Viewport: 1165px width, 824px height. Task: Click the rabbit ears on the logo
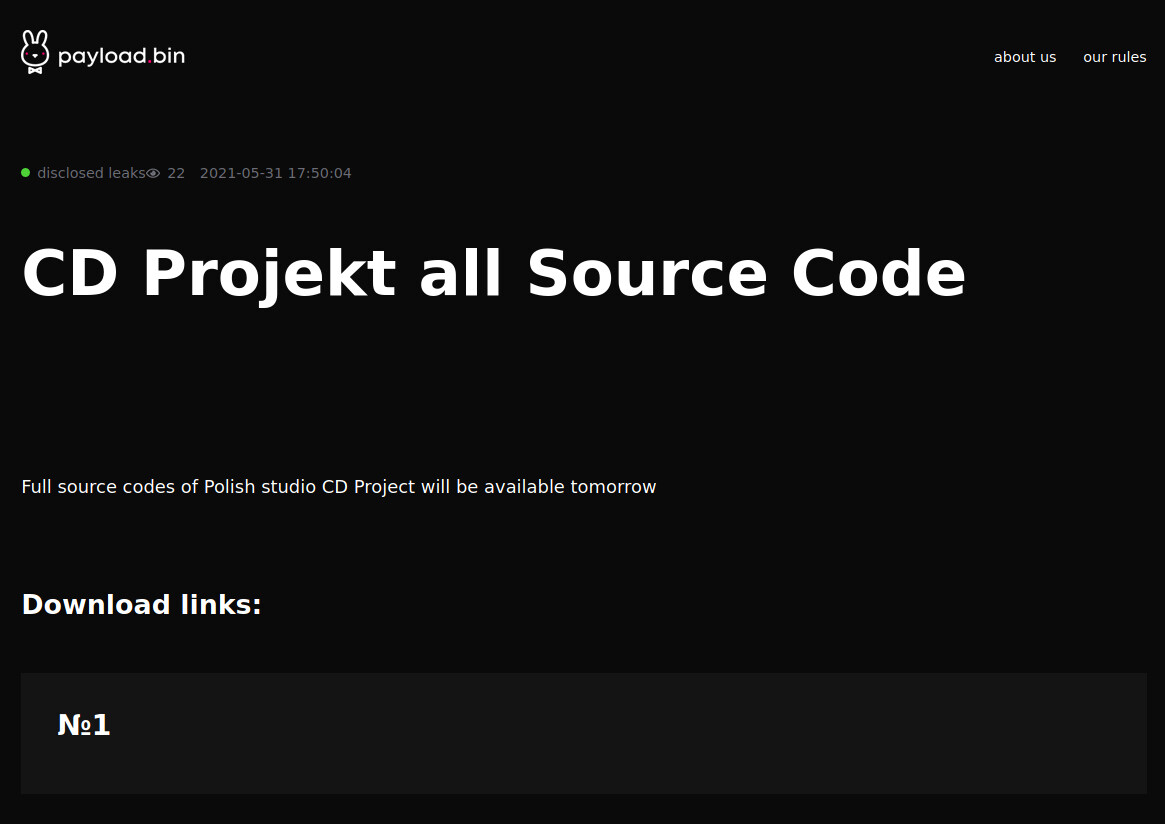[x=35, y=39]
